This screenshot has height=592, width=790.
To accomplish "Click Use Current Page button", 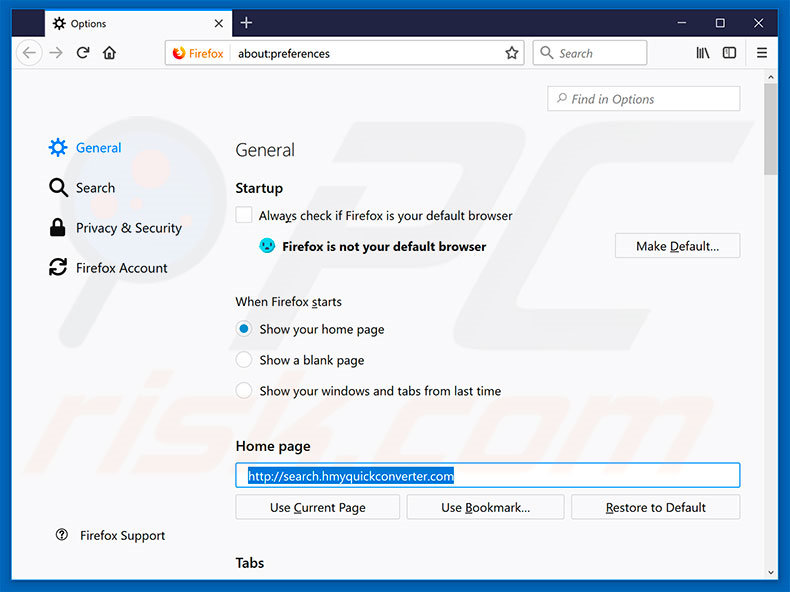I will pos(317,507).
